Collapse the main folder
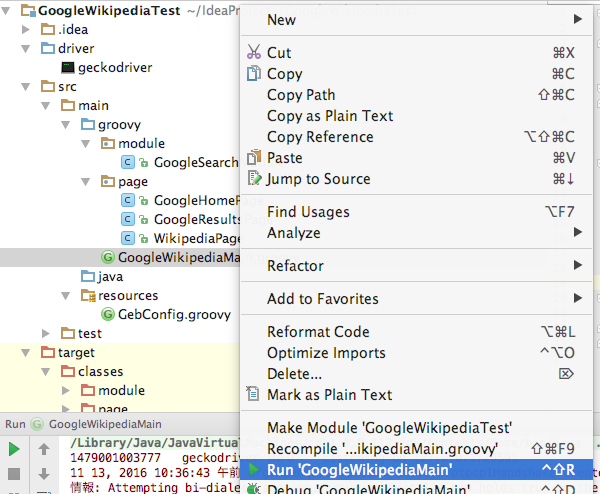600x494 pixels. [x=46, y=106]
